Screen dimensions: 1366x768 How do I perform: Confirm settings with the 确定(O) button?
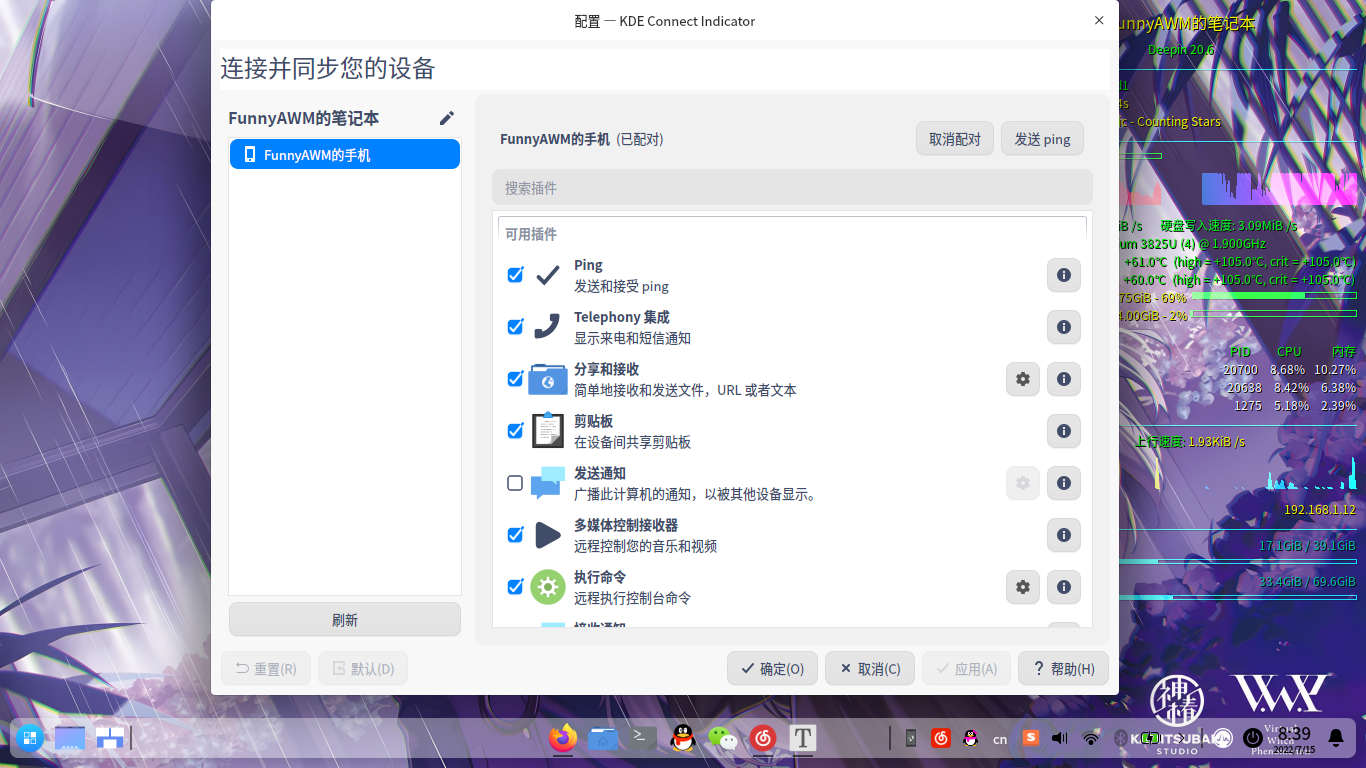pos(772,668)
